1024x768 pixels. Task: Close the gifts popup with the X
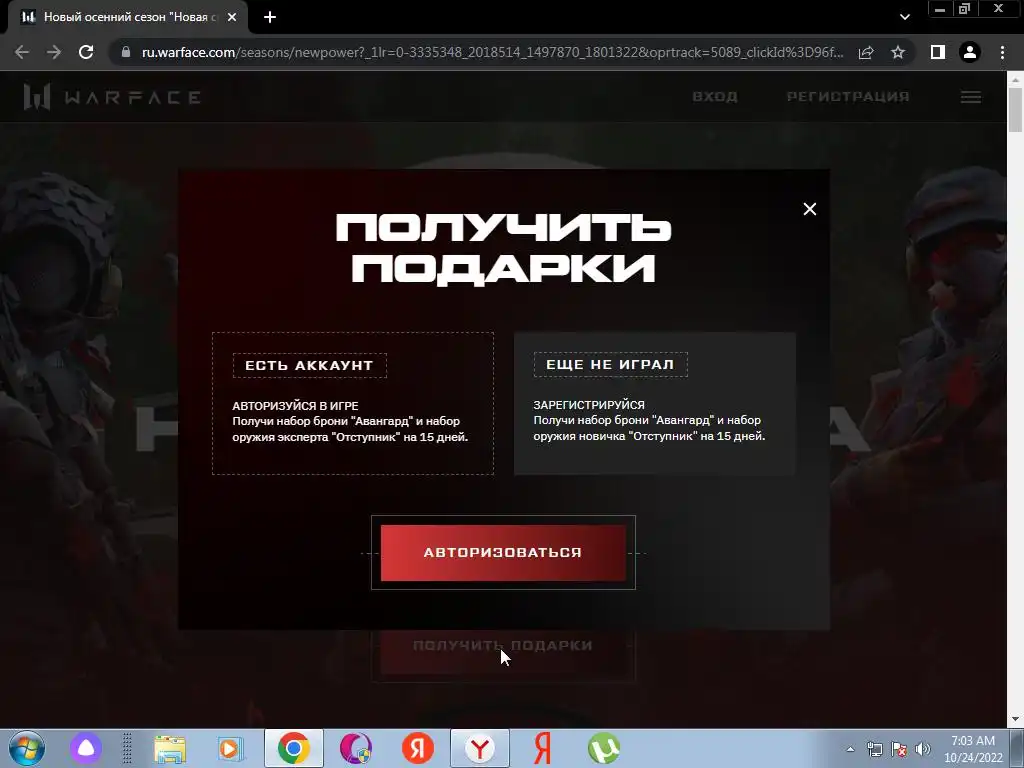pos(810,209)
